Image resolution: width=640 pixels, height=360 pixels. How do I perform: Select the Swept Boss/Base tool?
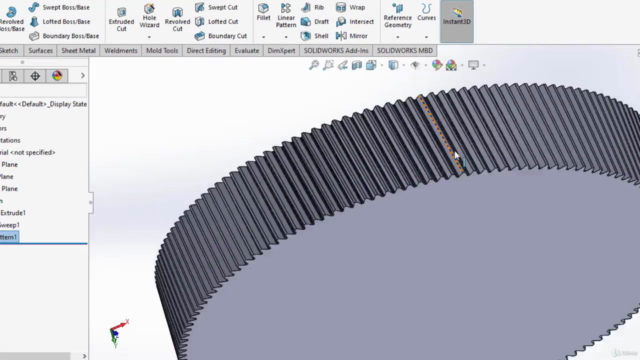click(x=59, y=7)
